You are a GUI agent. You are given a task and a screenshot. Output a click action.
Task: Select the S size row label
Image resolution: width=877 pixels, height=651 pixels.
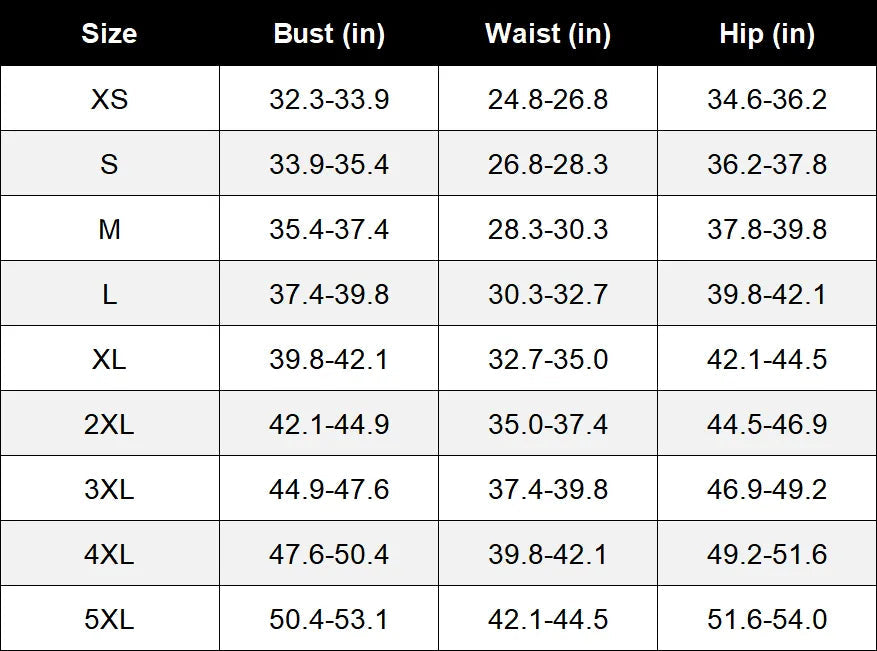(x=109, y=164)
